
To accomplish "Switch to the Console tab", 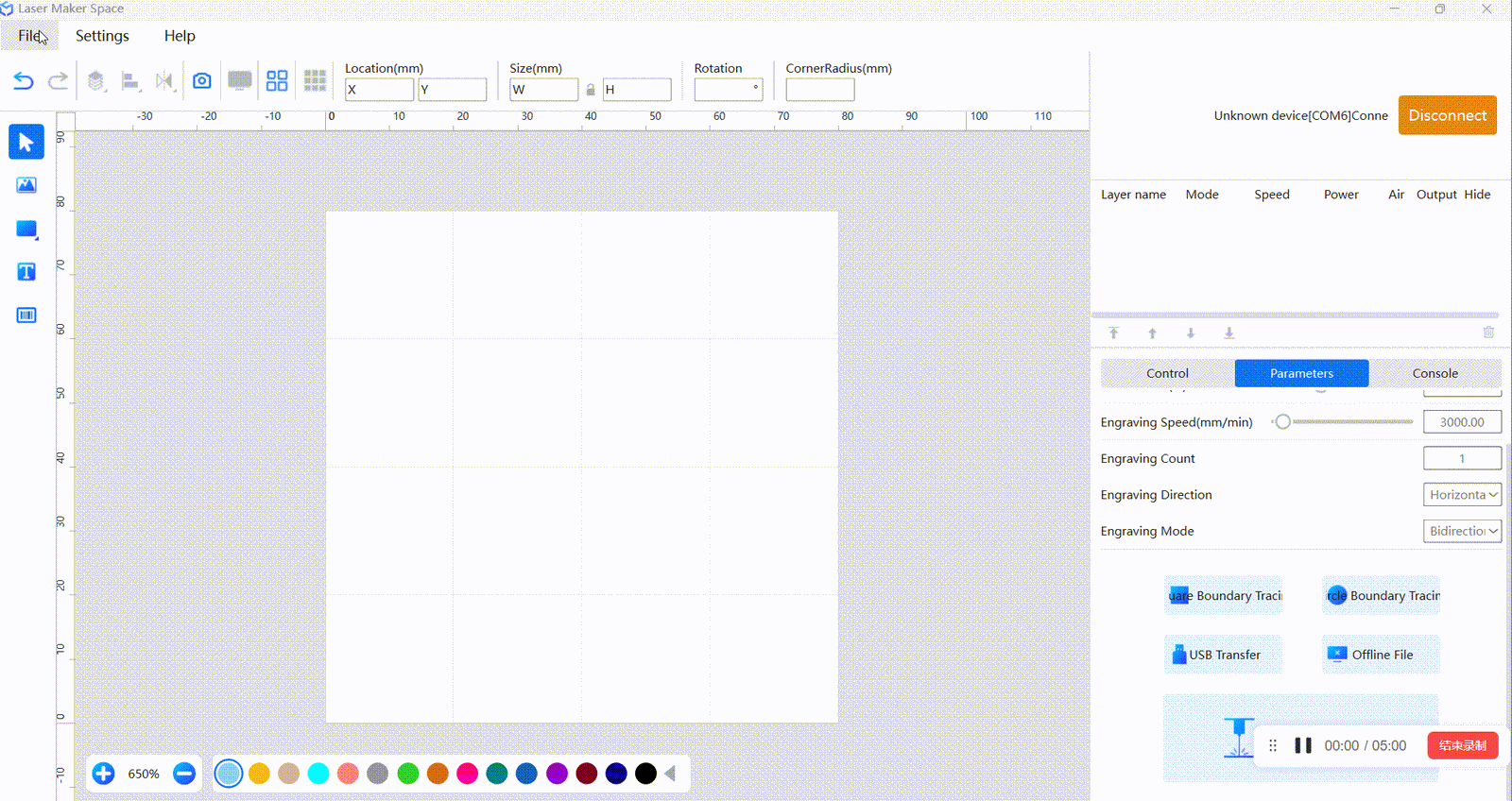I will pos(1435,373).
